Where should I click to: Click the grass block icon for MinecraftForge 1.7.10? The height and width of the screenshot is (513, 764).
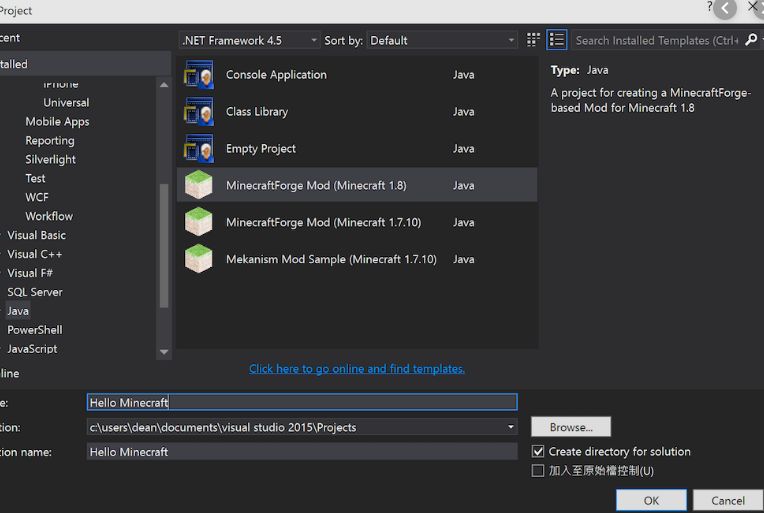(x=199, y=222)
